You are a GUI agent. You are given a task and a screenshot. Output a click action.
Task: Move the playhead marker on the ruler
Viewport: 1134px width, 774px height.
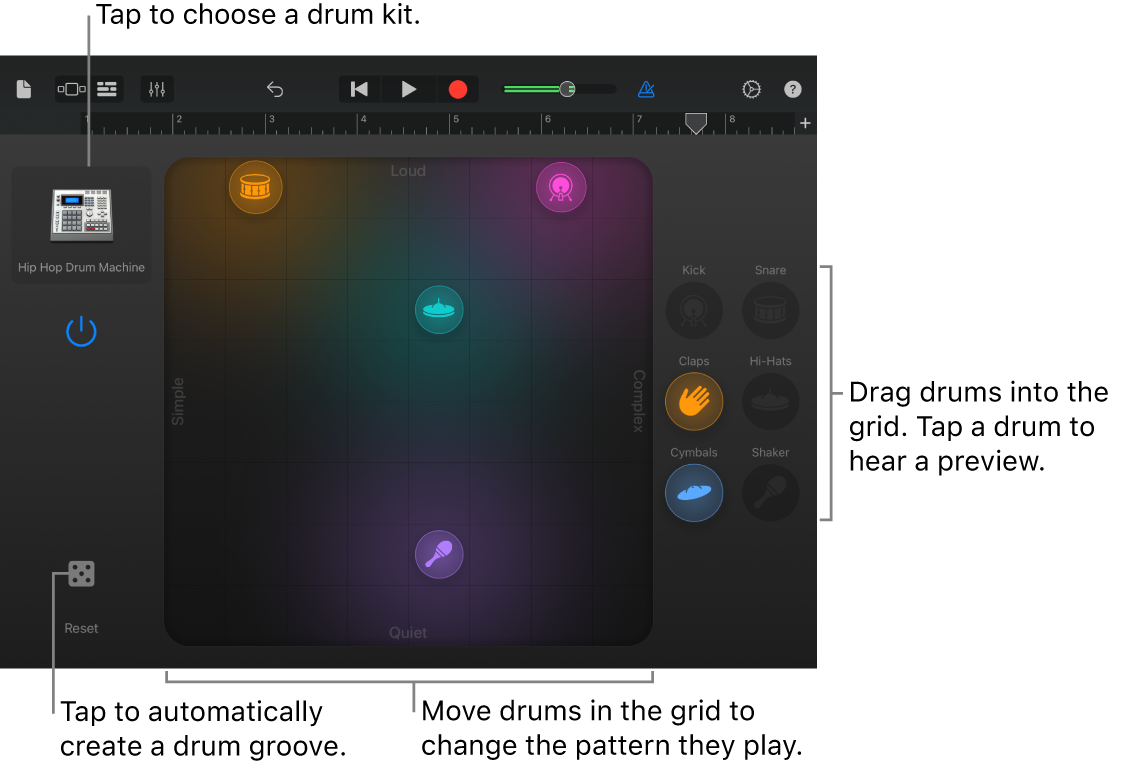(696, 123)
